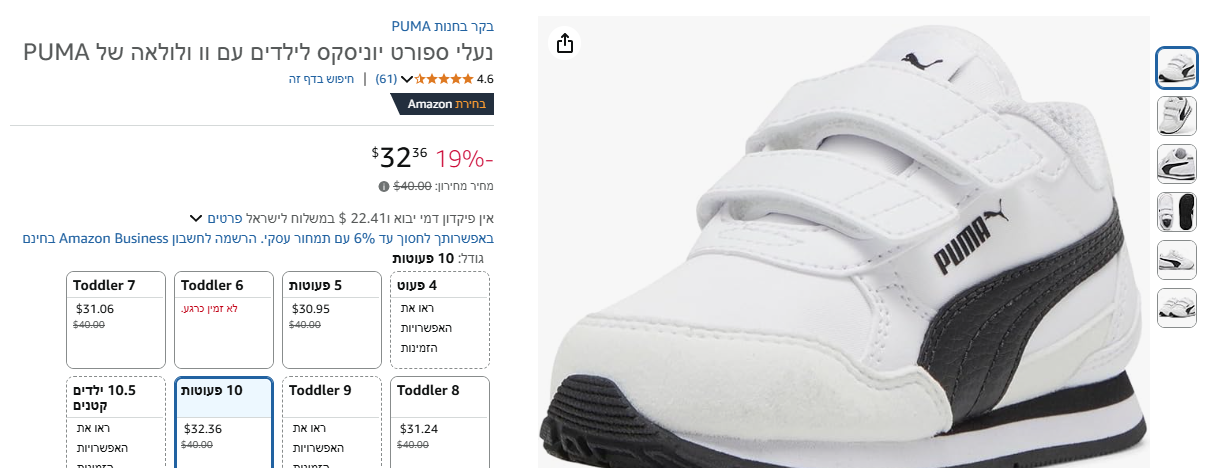Select the 5 פעוטות size option
This screenshot has width=1210, height=468.
click(x=331, y=319)
